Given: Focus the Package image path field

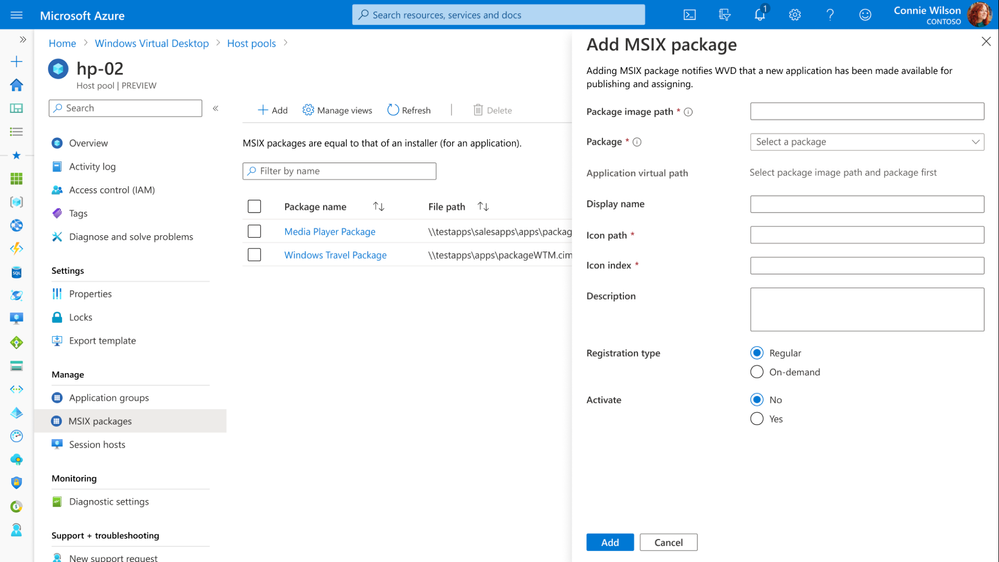Looking at the screenshot, I should click(x=866, y=112).
